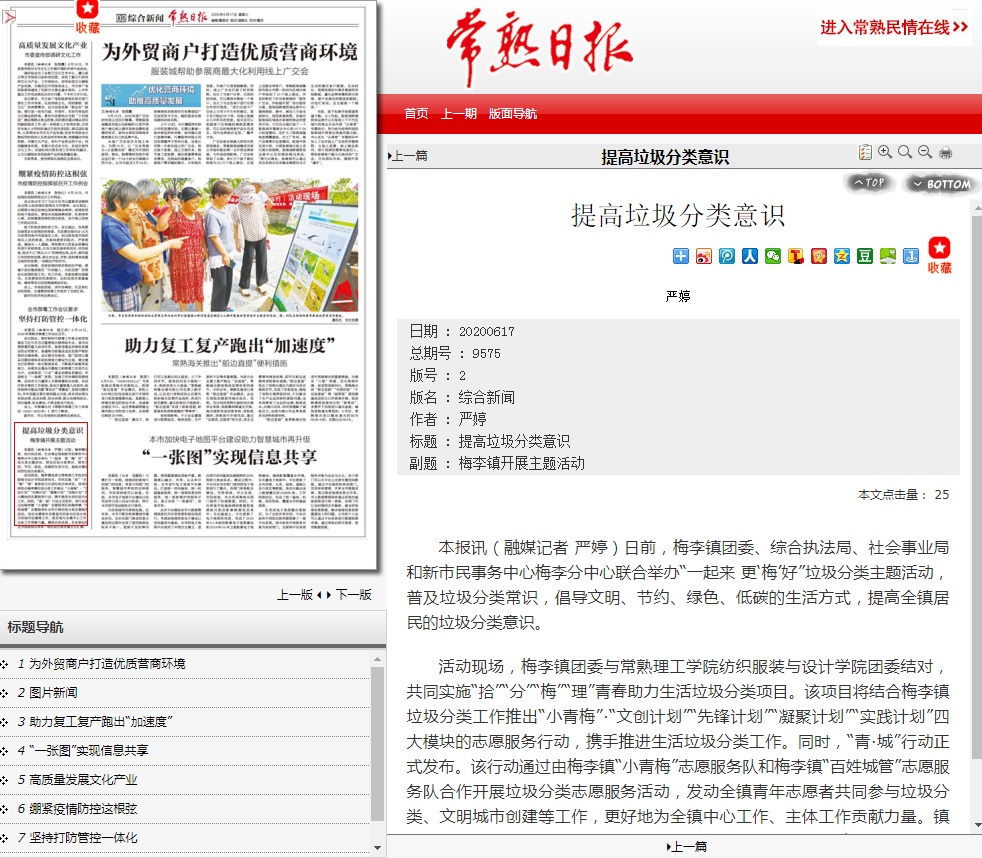Screen dimensions: 982x858
Task: Click the "一张图"实现信息共享 headline on the page
Action: point(230,457)
